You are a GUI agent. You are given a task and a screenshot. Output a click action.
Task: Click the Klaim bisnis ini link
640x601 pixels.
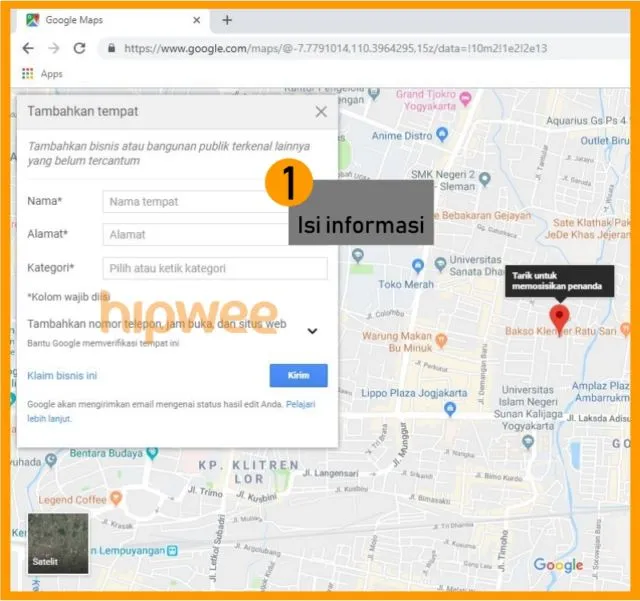pos(62,376)
